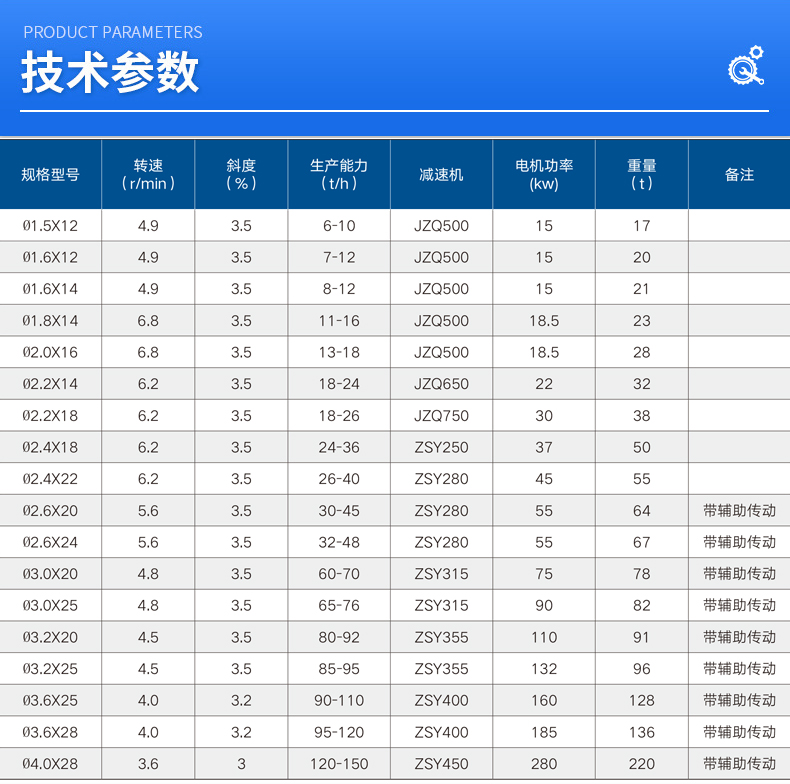The image size is (790, 784).
Task: Click the 技术参数 heading
Action: pyautogui.click(x=110, y=72)
